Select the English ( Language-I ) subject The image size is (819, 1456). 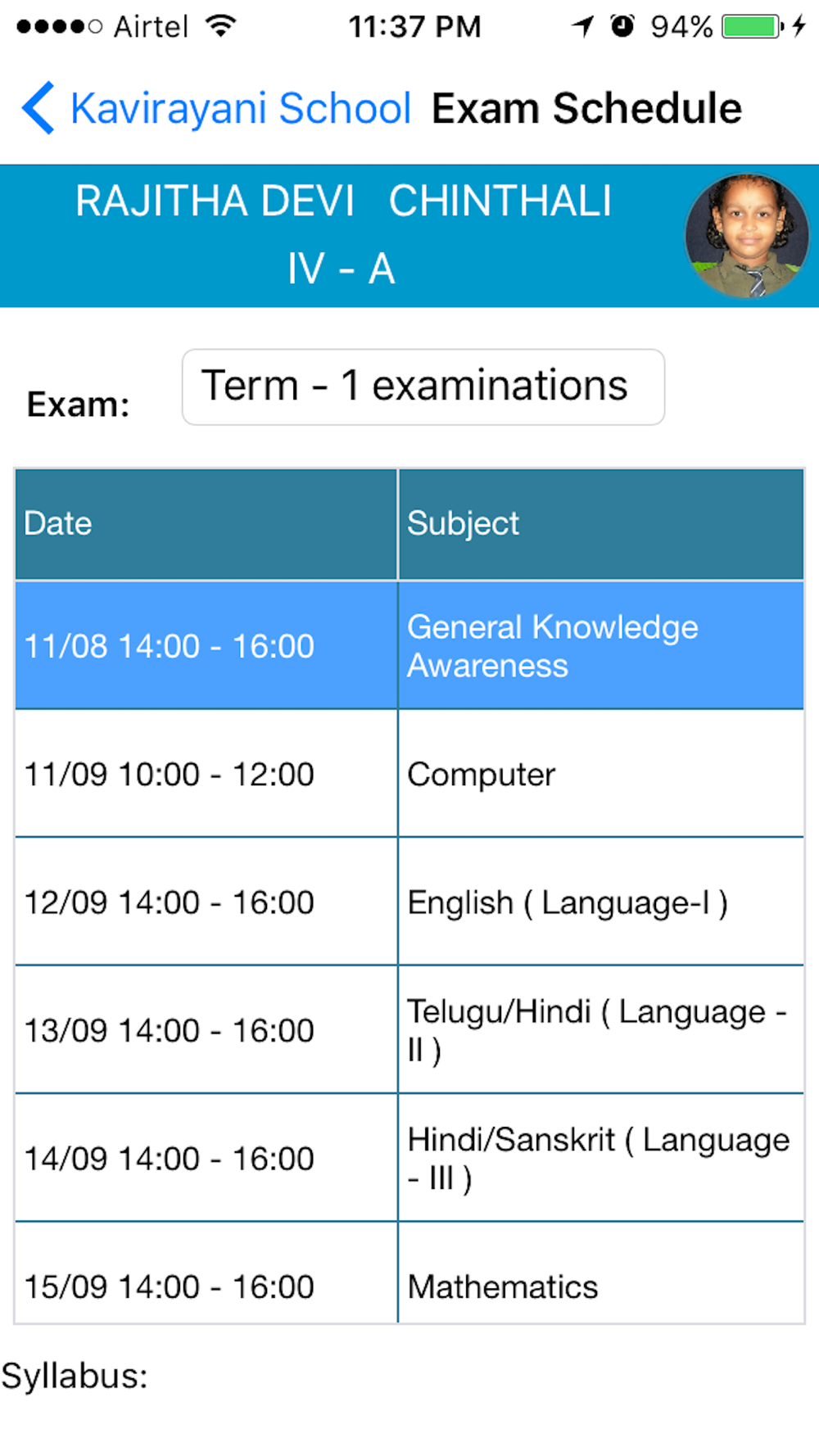click(568, 902)
